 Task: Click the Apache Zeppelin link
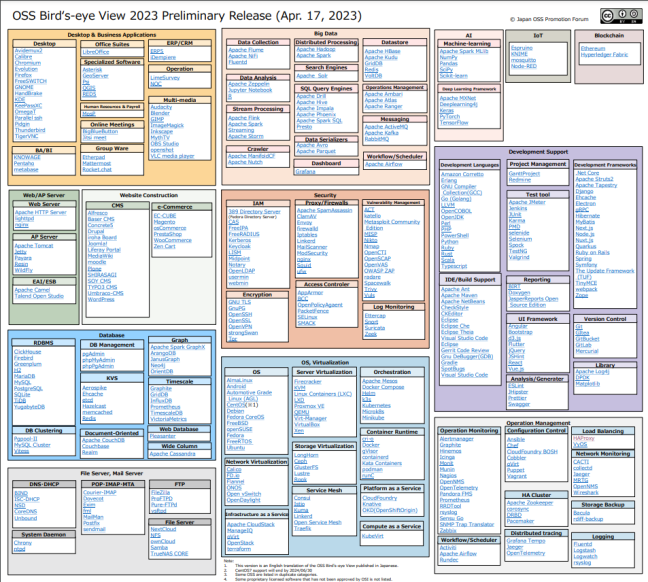[247, 84]
